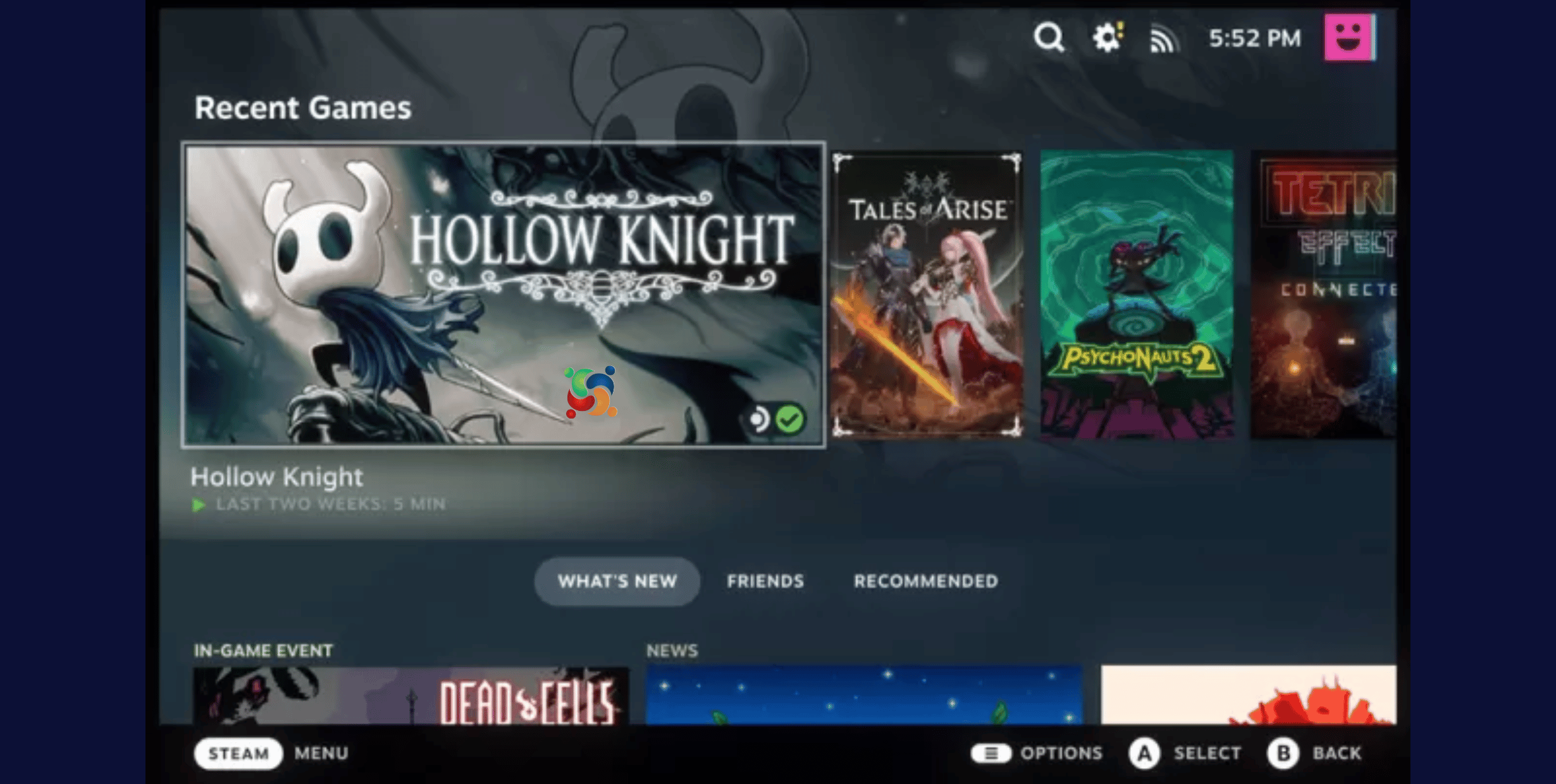Open the Hollow Knight game banner

(x=503, y=295)
